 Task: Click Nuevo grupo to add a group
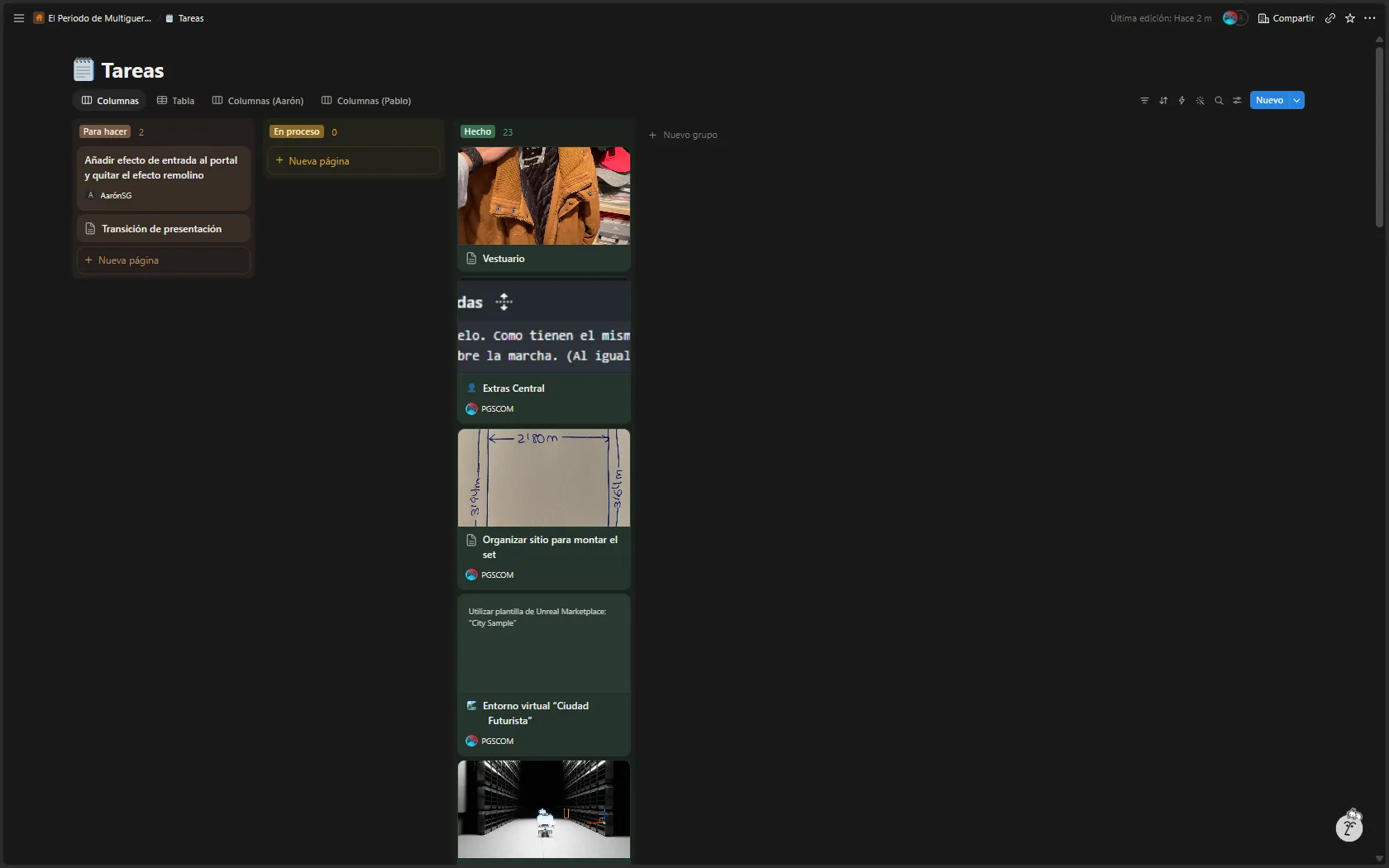coord(683,135)
